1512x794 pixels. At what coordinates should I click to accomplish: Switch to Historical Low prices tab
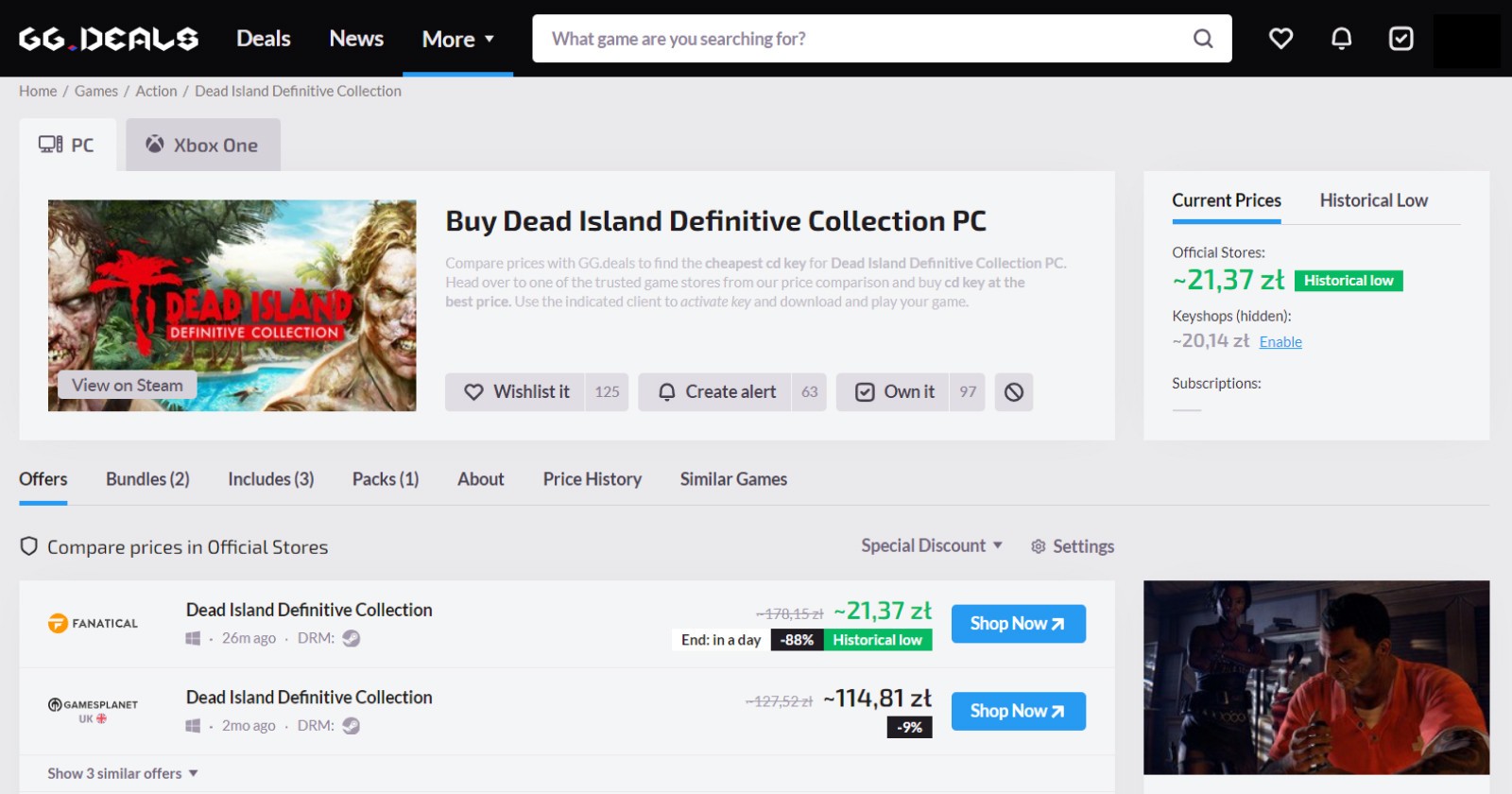coord(1374,200)
